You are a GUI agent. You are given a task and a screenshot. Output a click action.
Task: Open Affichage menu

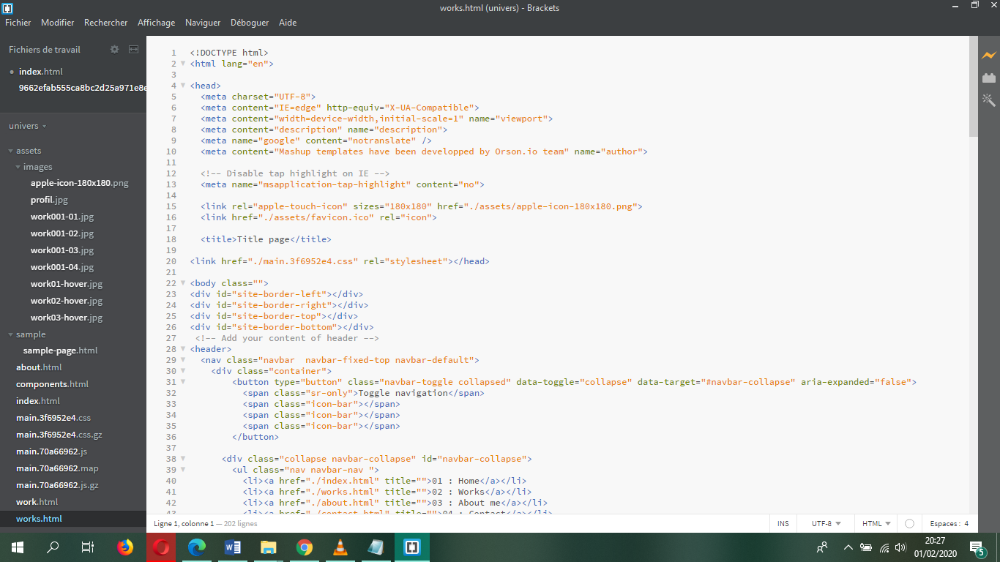click(156, 22)
